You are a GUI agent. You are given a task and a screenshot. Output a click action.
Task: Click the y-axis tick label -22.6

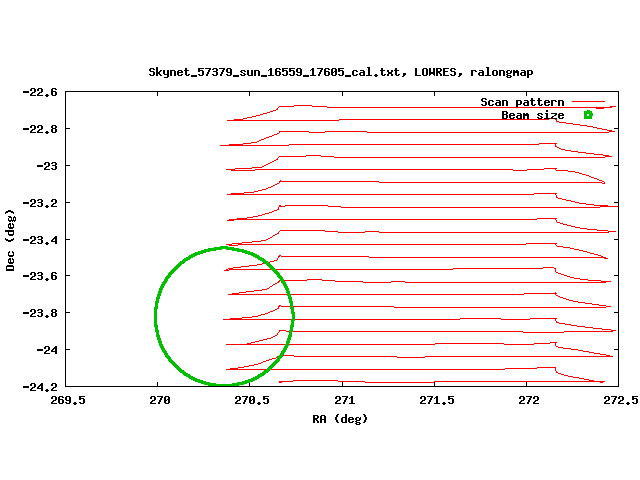[x=40, y=92]
